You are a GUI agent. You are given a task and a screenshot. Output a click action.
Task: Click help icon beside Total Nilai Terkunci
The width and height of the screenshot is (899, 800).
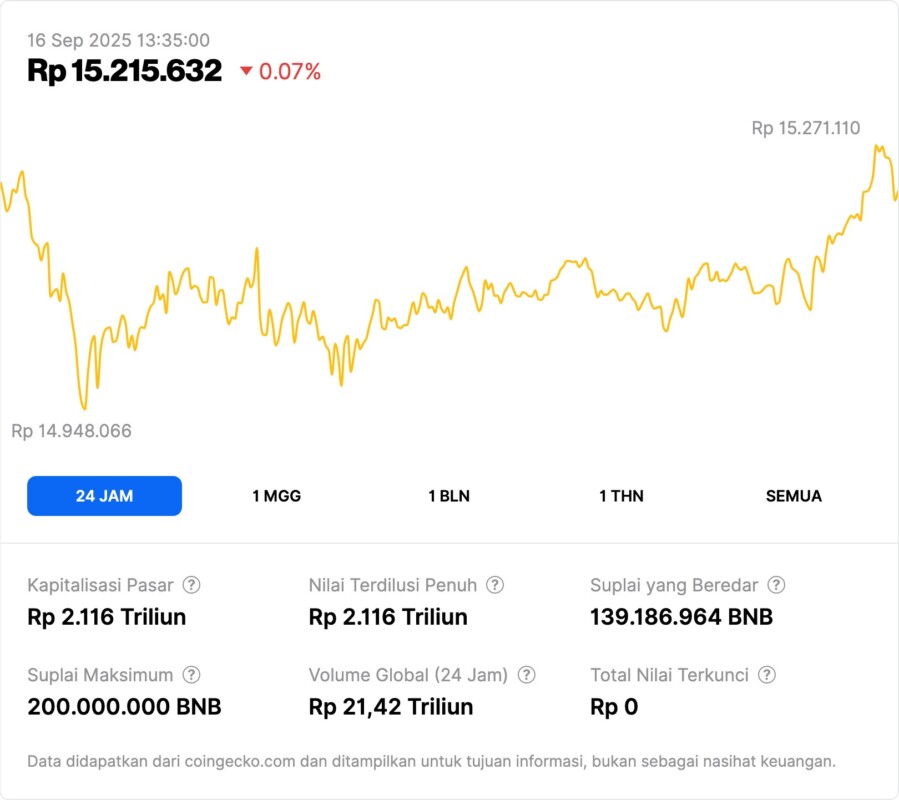point(767,675)
